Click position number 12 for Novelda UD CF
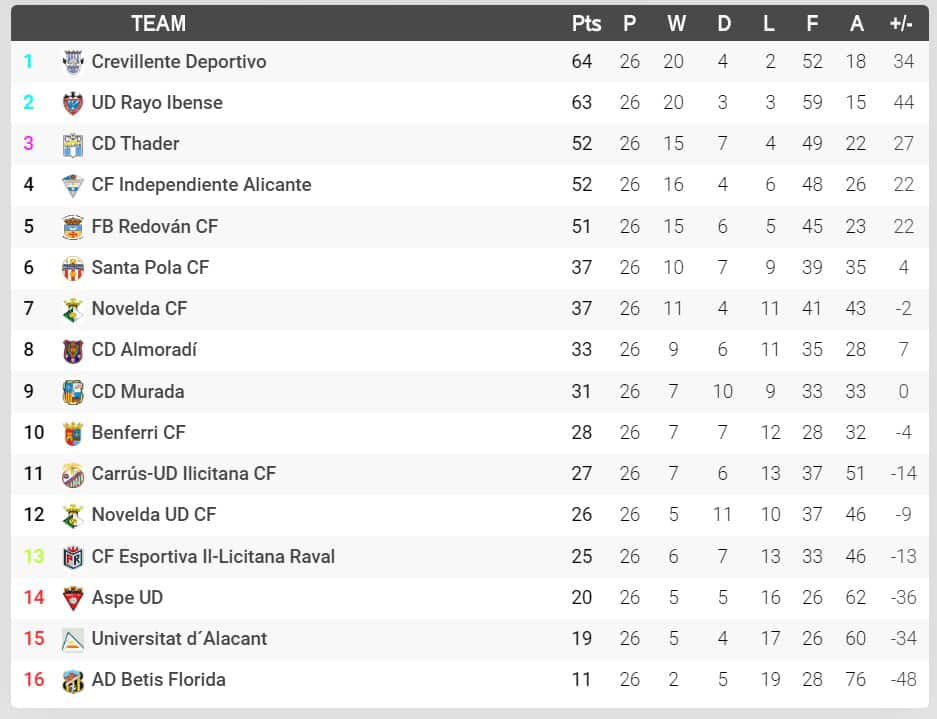Viewport: 937px width, 719px height. point(34,515)
